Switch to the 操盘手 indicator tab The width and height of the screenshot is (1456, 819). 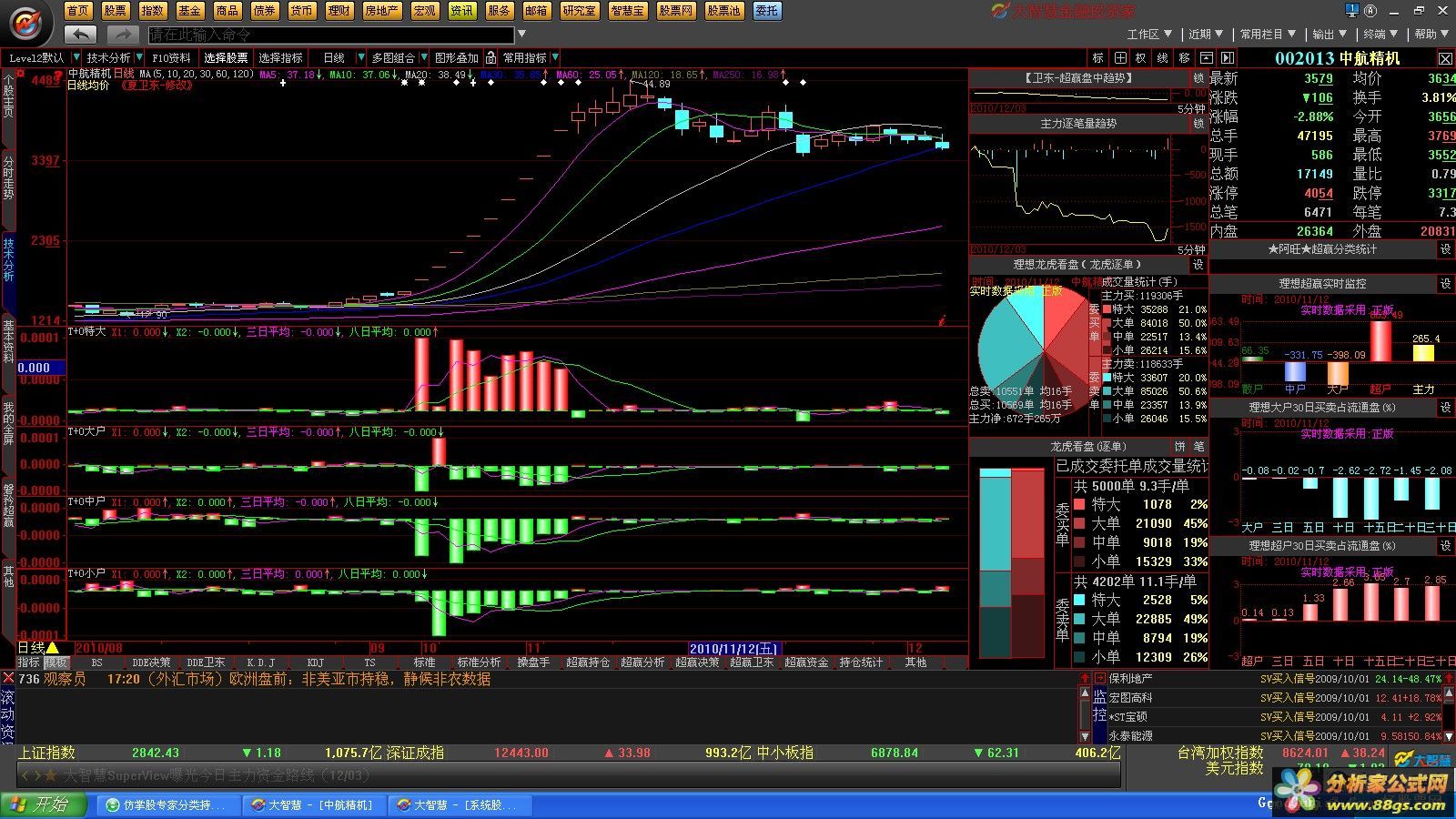(x=533, y=662)
